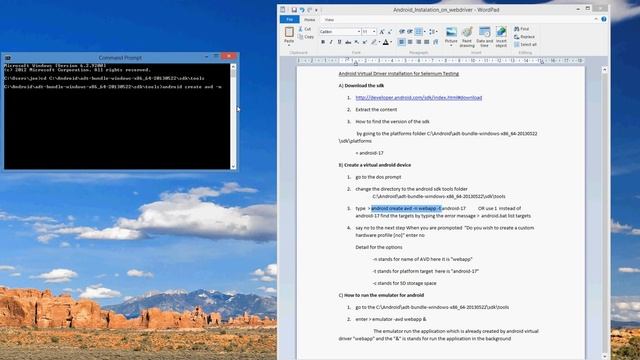Switch to the Home ribbon tab
The height and width of the screenshot is (360, 640).
(x=309, y=20)
